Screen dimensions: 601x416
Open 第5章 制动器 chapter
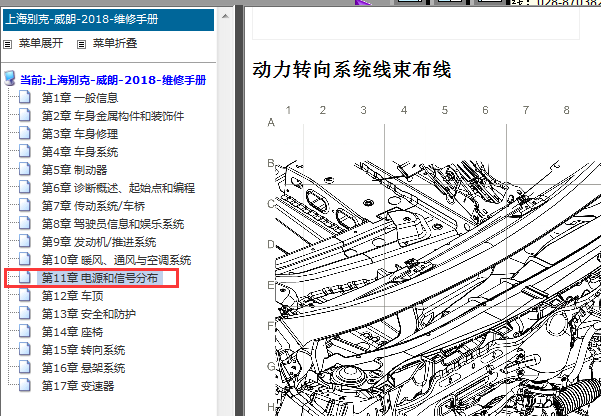(x=74, y=170)
